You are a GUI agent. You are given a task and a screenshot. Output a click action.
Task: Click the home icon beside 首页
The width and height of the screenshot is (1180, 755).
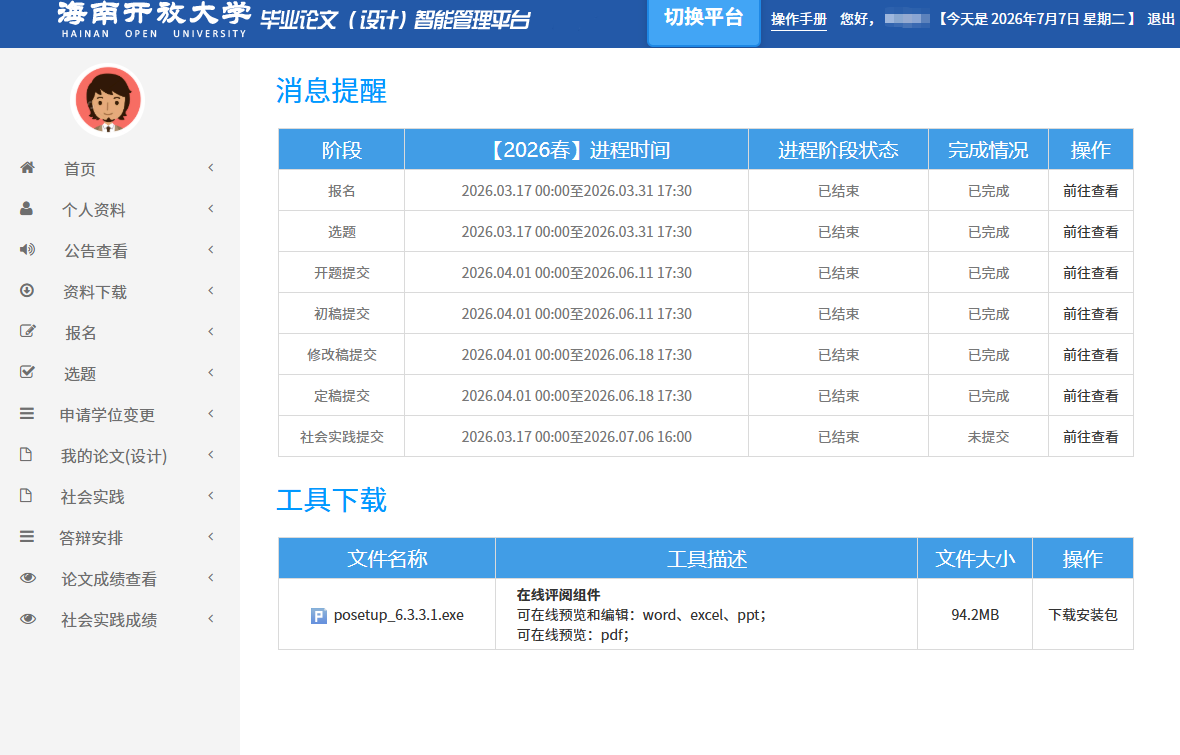tap(27, 167)
